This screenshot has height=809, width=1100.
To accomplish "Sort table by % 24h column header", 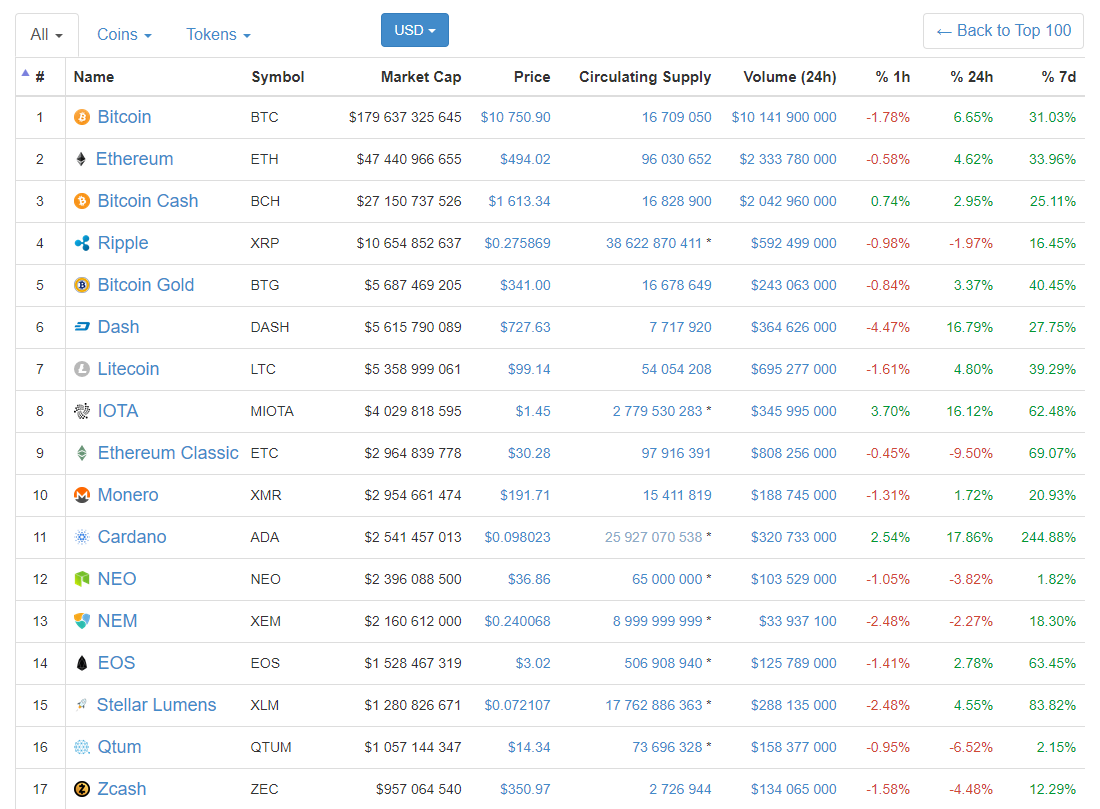I will pos(971,77).
